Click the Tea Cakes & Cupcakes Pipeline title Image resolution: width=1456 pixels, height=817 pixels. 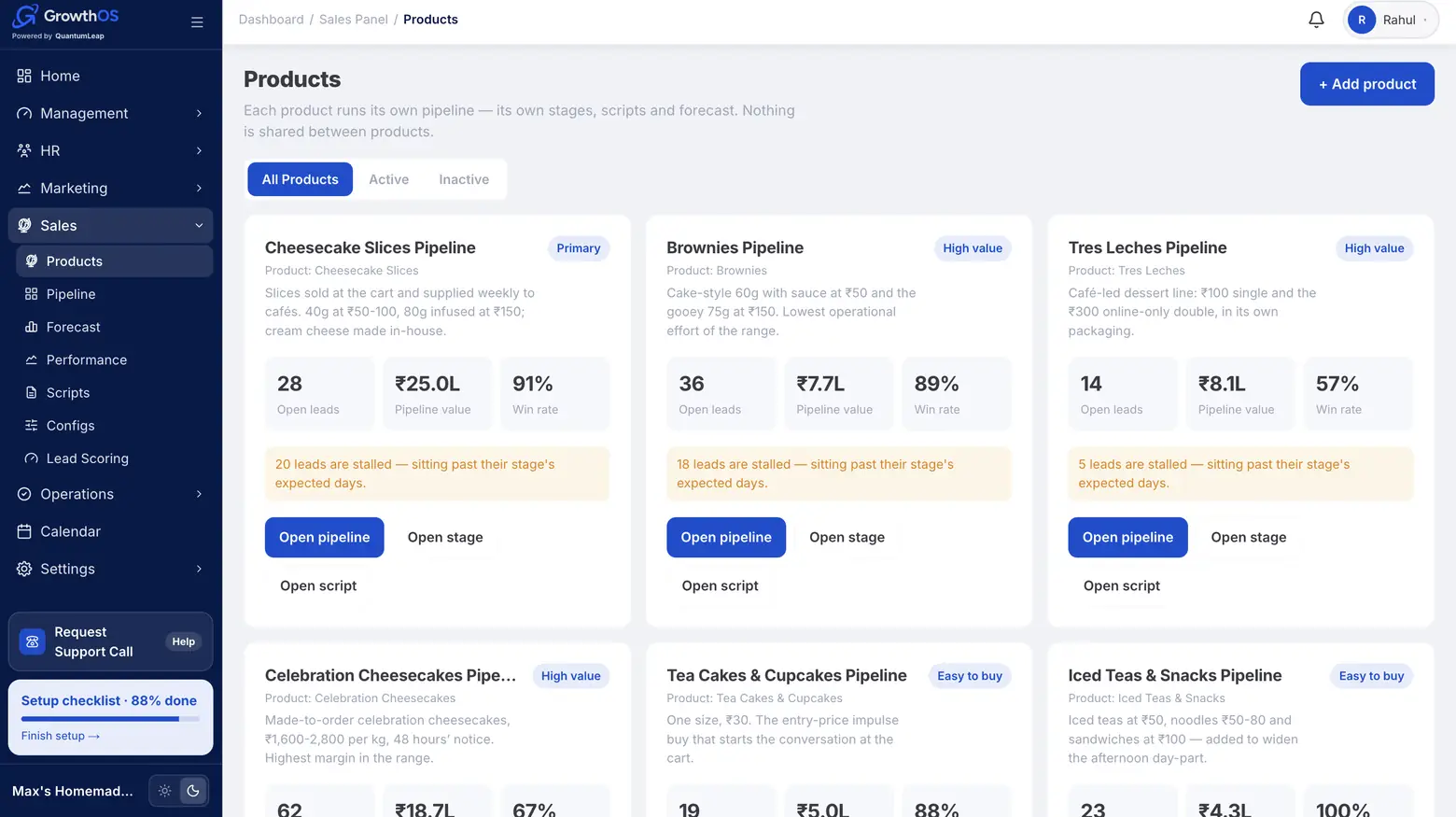point(786,675)
